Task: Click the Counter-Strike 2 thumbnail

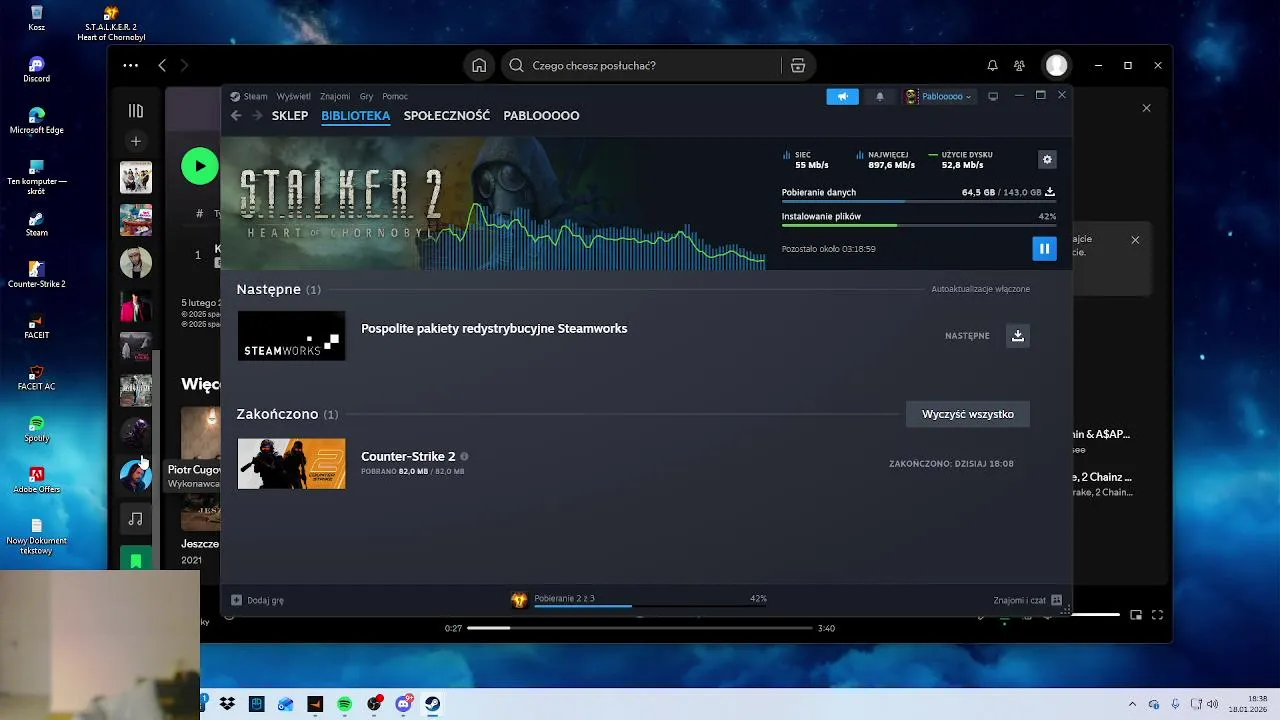Action: click(x=291, y=464)
